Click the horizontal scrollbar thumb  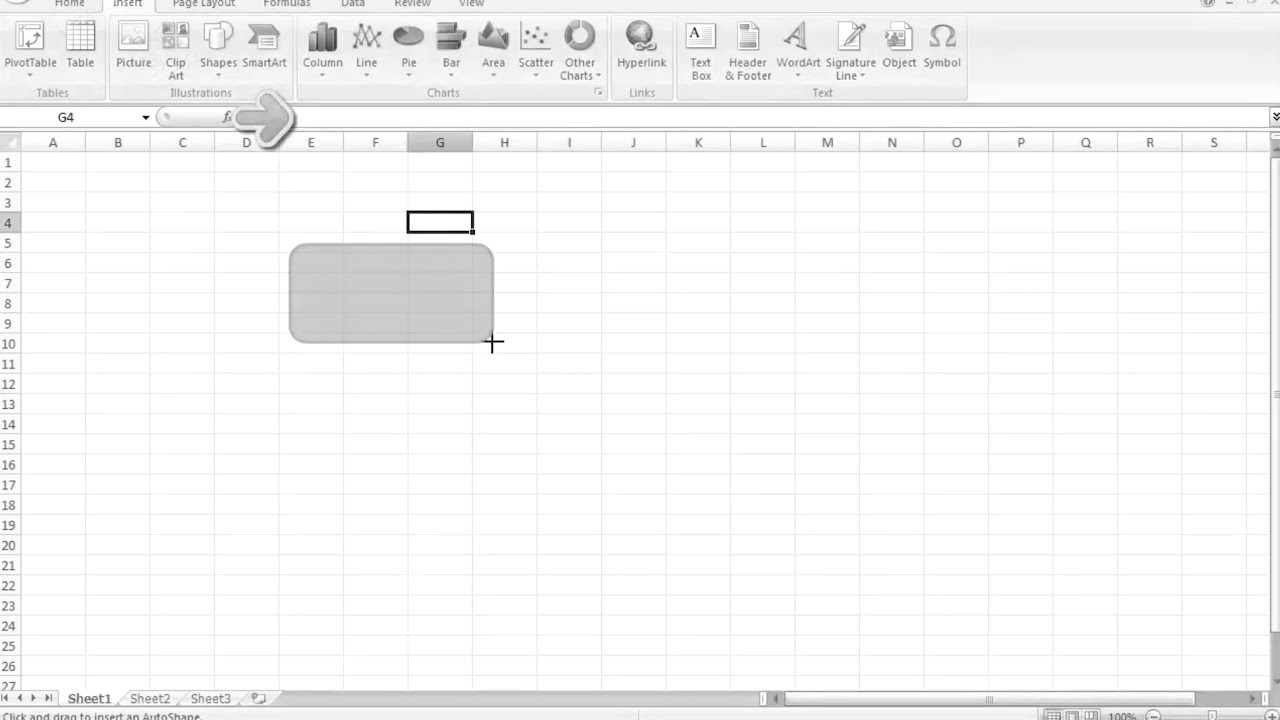pyautogui.click(x=989, y=699)
